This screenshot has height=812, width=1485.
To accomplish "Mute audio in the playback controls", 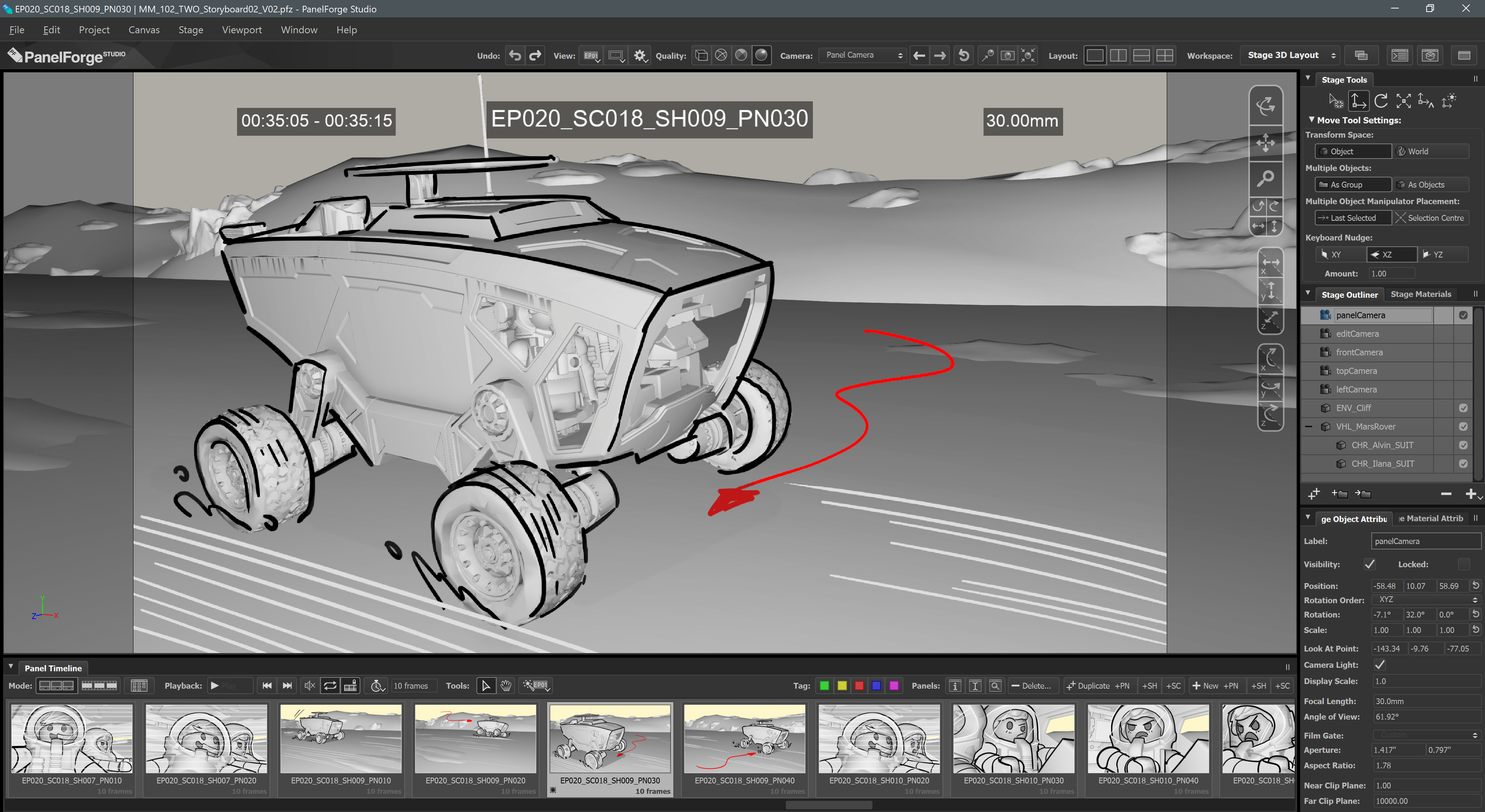I will [309, 685].
